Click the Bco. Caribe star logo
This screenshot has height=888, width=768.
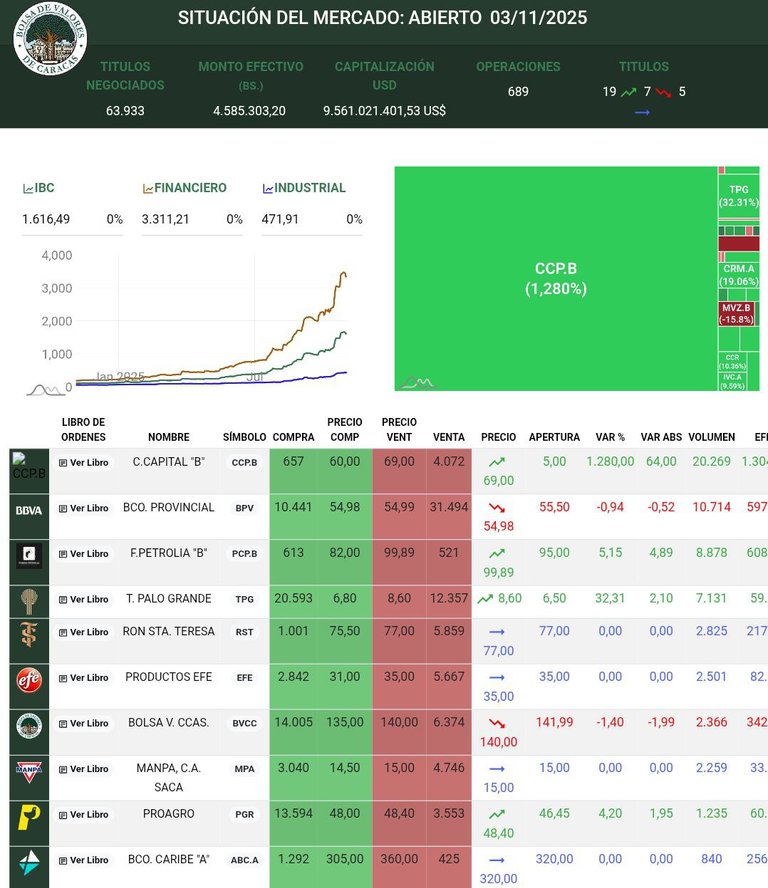(29, 863)
